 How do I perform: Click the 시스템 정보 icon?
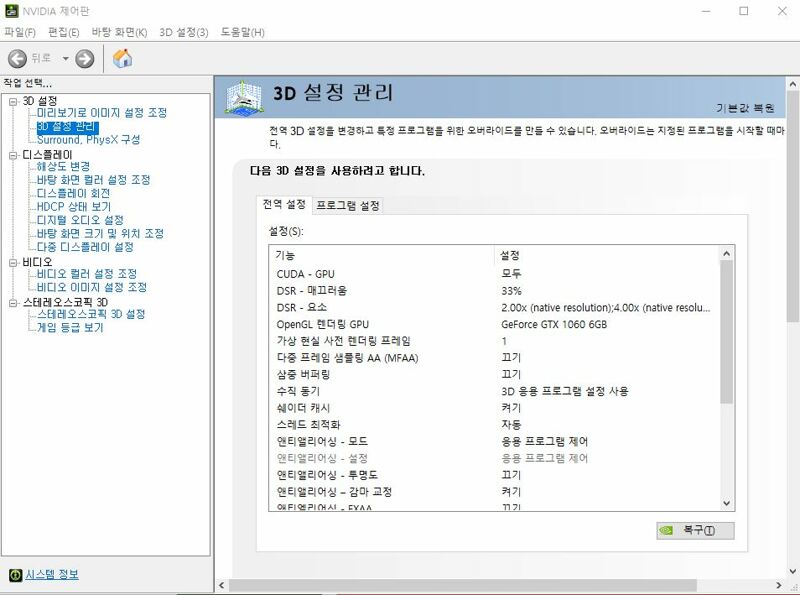coord(16,575)
